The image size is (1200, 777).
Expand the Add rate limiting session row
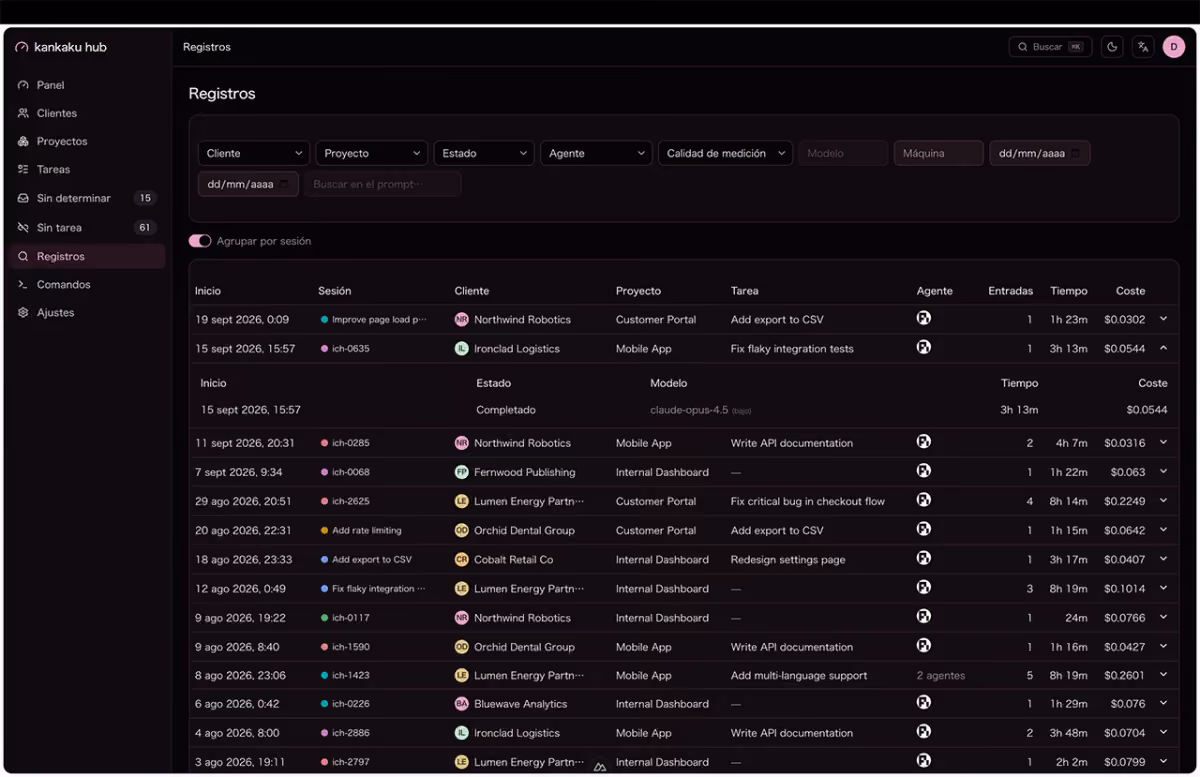tap(1163, 529)
